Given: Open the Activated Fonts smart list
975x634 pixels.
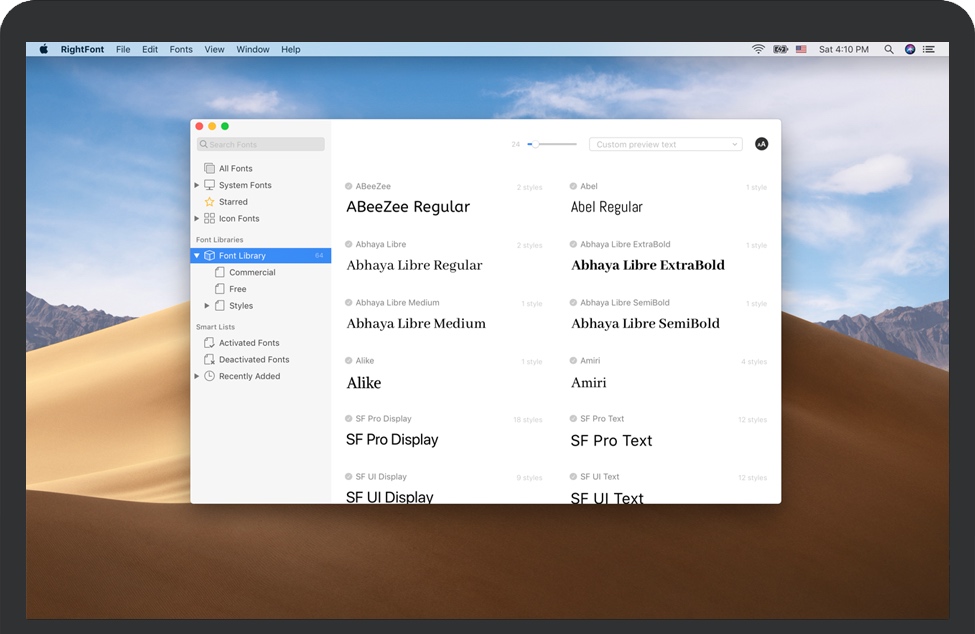Looking at the screenshot, I should pyautogui.click(x=249, y=343).
